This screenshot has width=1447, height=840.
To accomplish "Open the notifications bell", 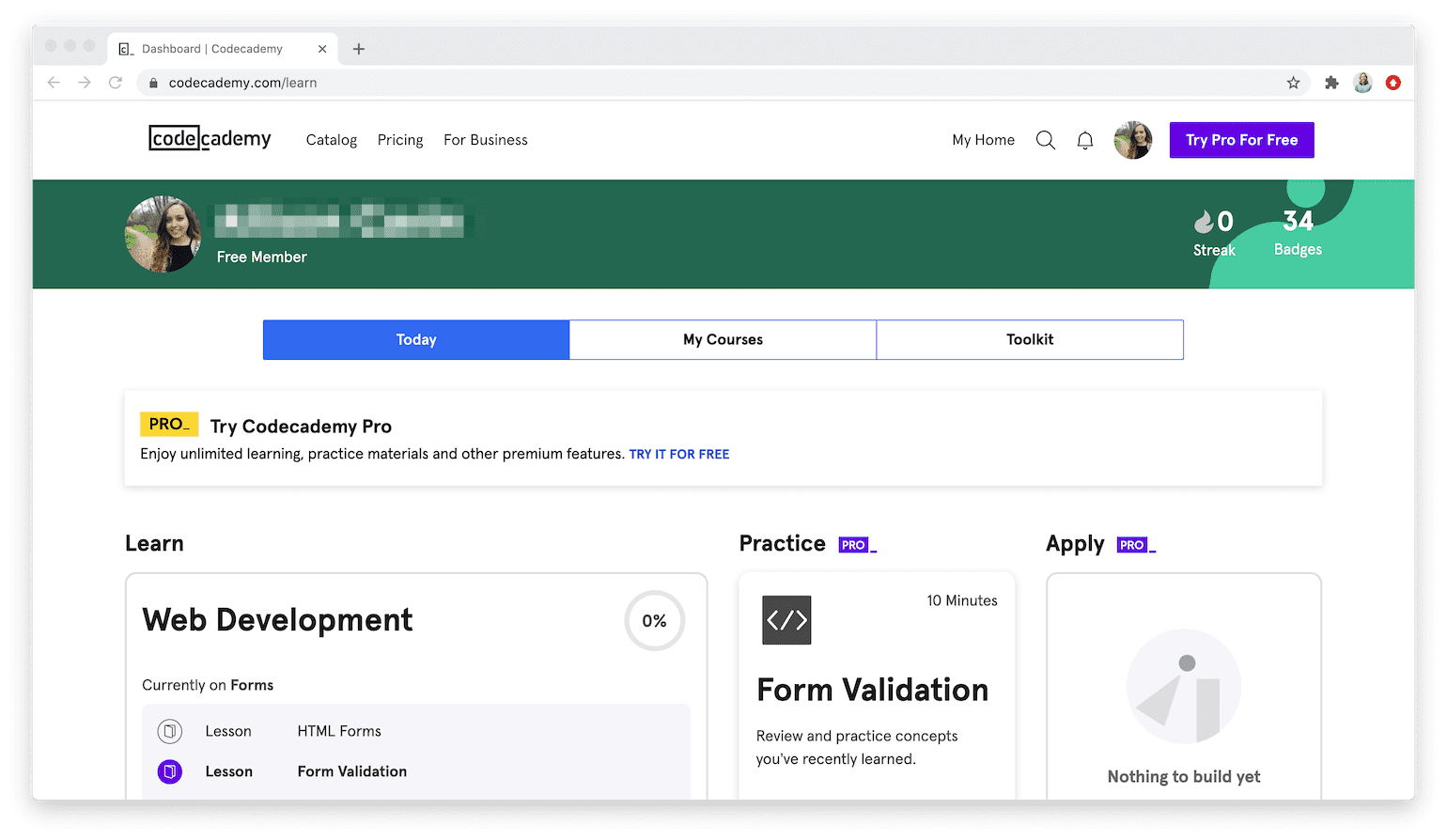I will (1084, 139).
